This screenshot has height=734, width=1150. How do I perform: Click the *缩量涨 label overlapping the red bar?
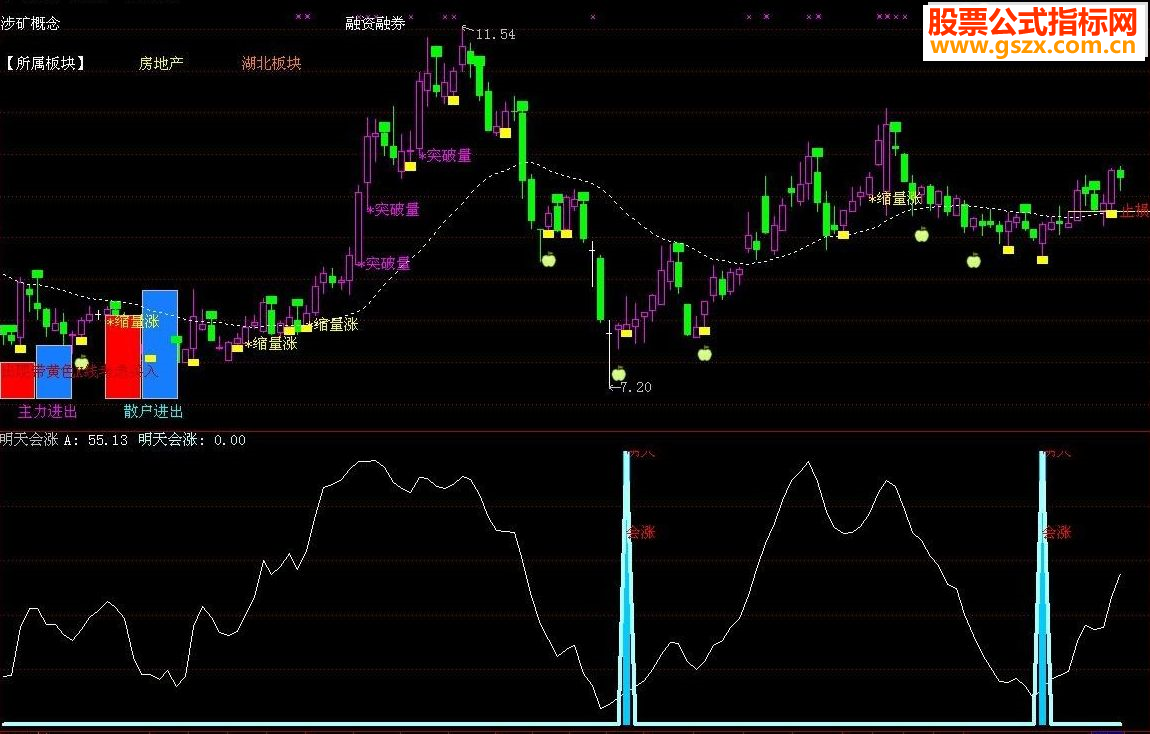point(133,321)
